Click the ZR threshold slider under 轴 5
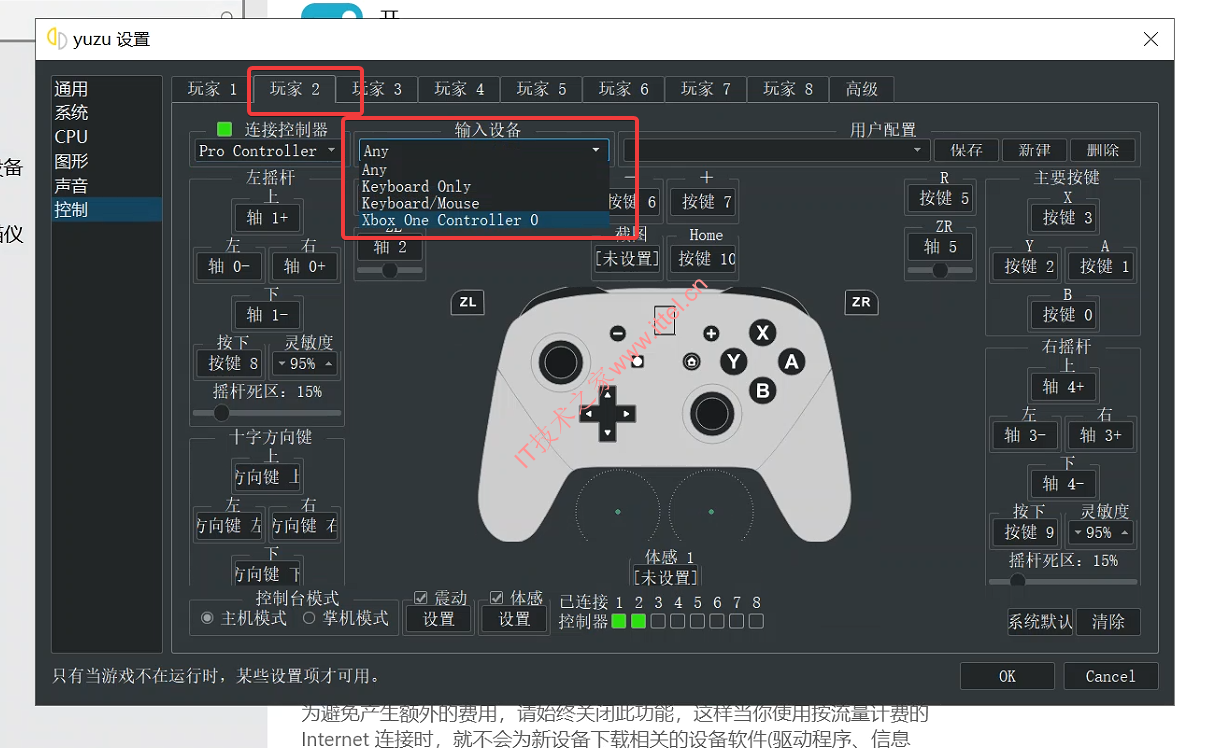 tap(940, 270)
